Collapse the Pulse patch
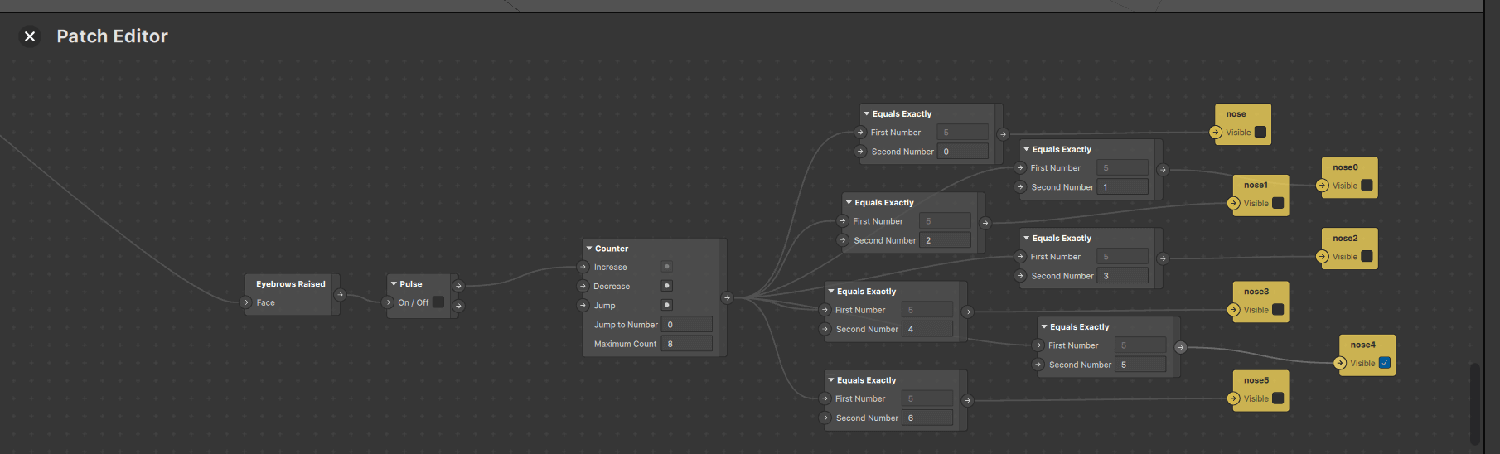 click(395, 284)
